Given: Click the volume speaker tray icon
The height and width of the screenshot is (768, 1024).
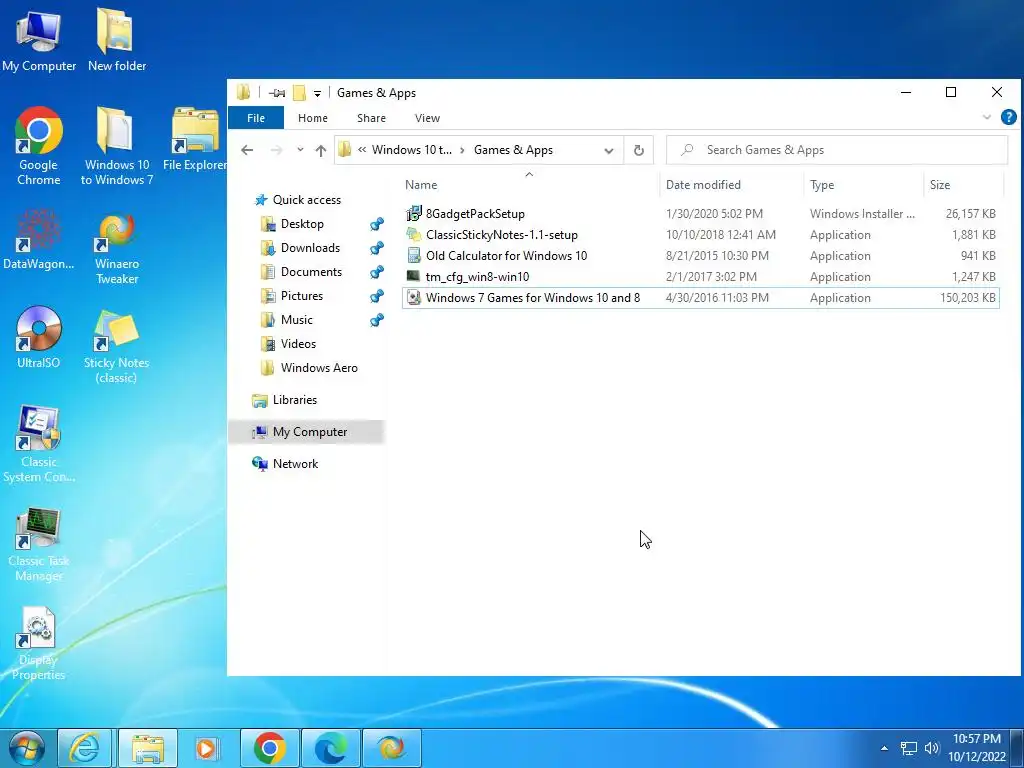Looking at the screenshot, I should coord(932,748).
